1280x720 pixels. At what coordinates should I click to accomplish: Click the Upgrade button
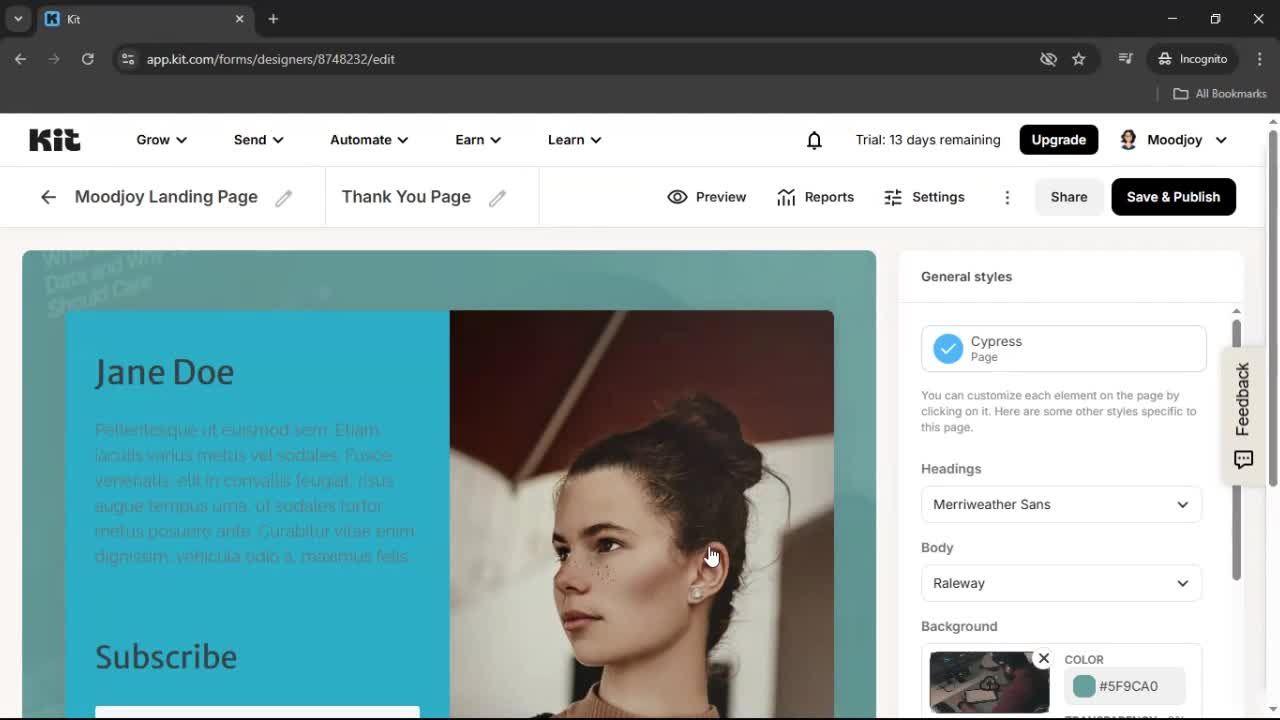click(1058, 140)
